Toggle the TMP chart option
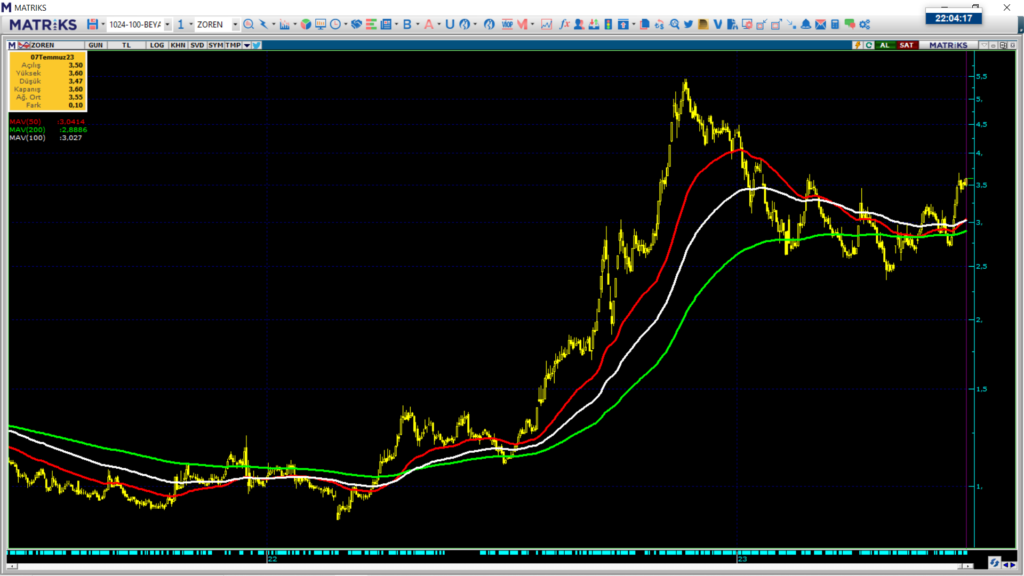 coord(232,45)
